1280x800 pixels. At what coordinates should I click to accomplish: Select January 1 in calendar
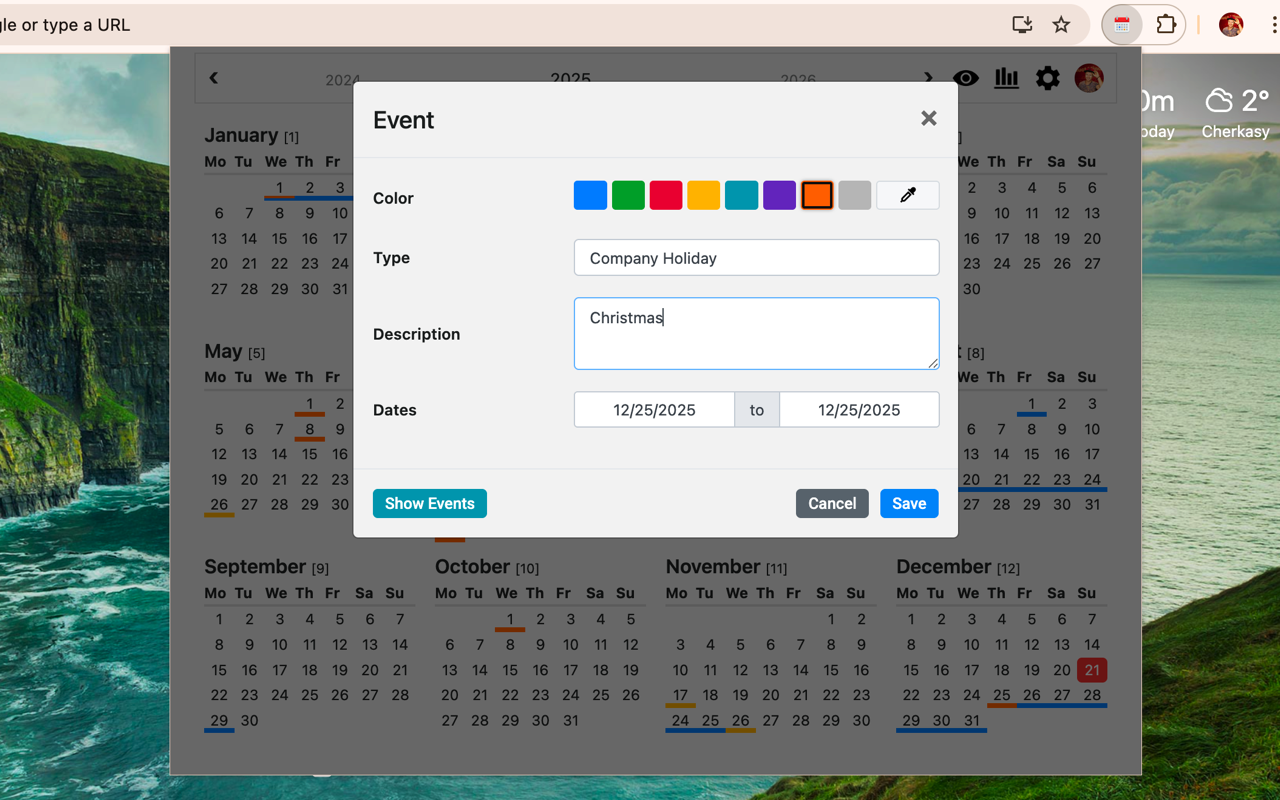pyautogui.click(x=279, y=187)
